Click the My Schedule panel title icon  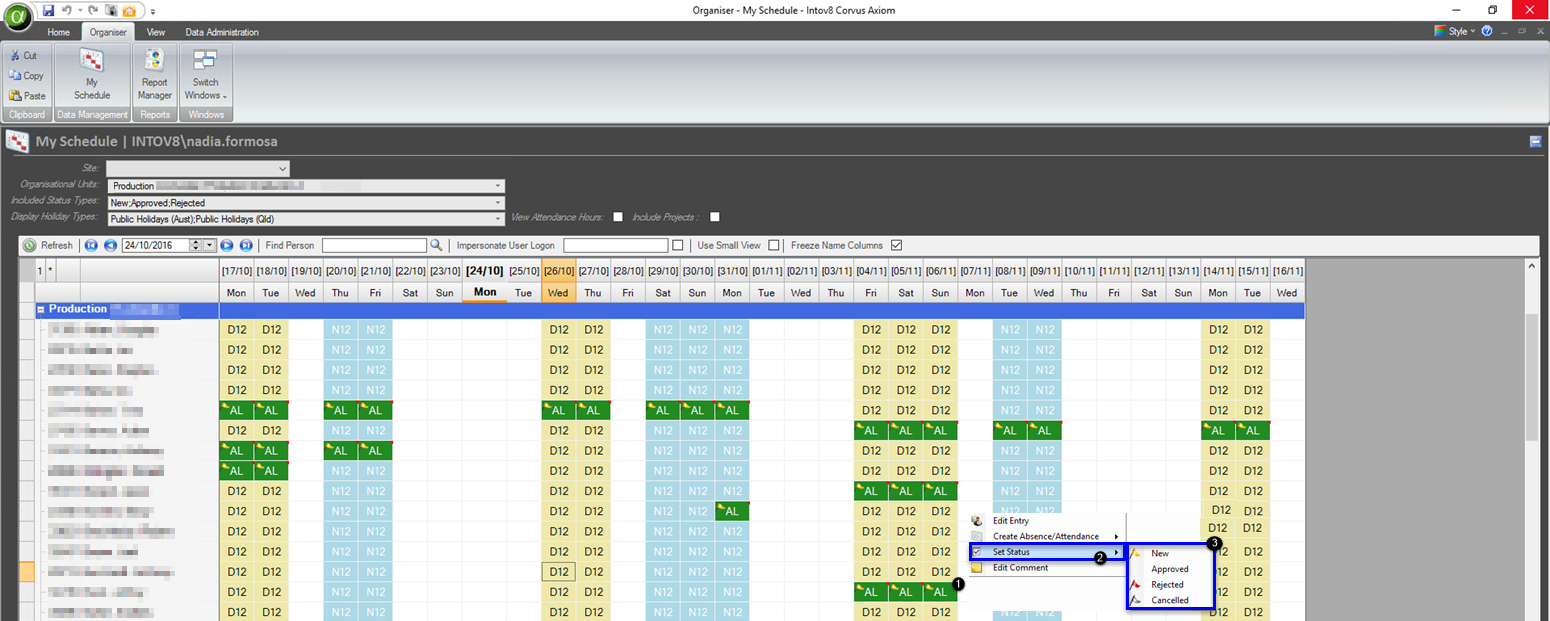click(17, 141)
